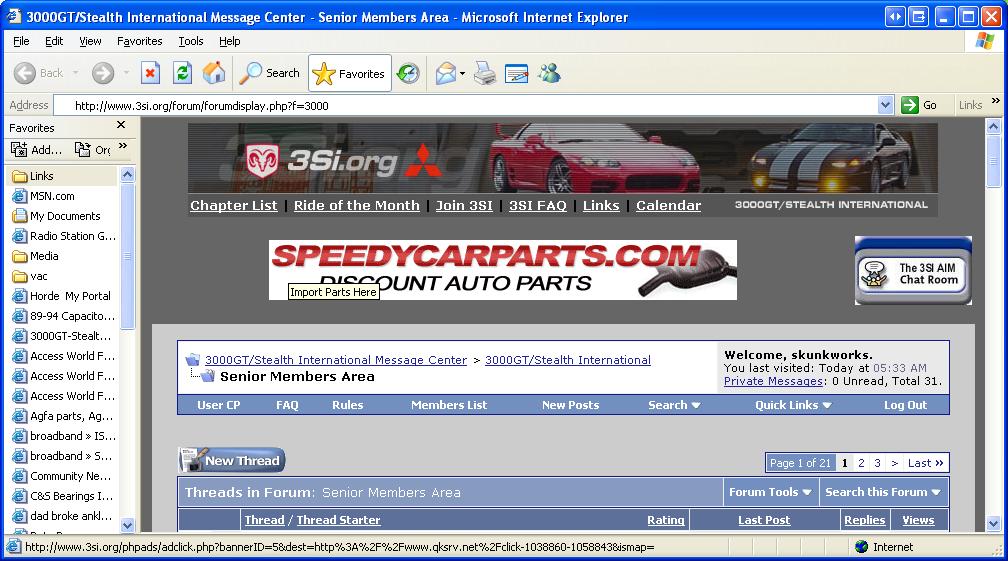Open Agfa parts favorite
Viewport: 1008px width, 561px height.
(64, 416)
